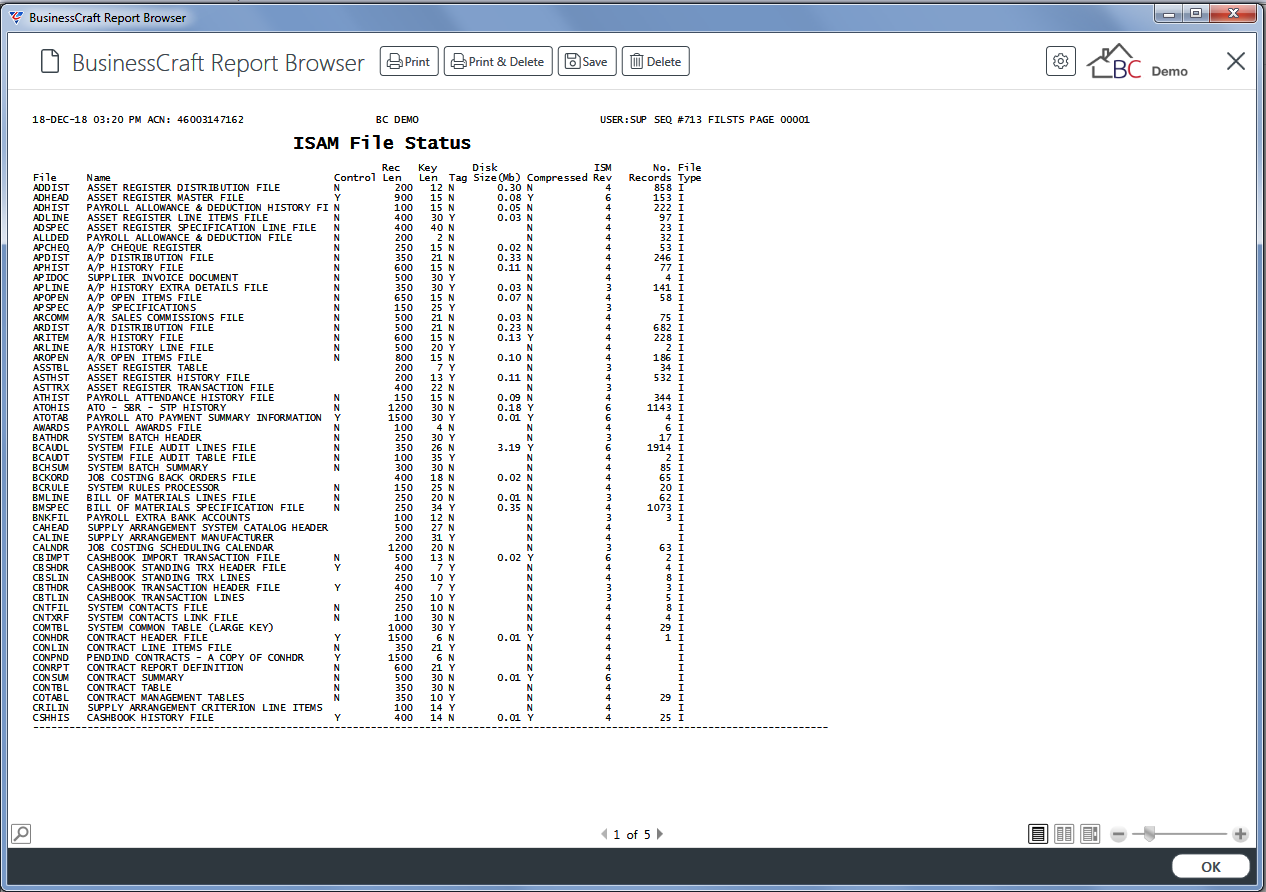The image size is (1266, 892).
Task: Click the OK button
Action: coord(1211,867)
